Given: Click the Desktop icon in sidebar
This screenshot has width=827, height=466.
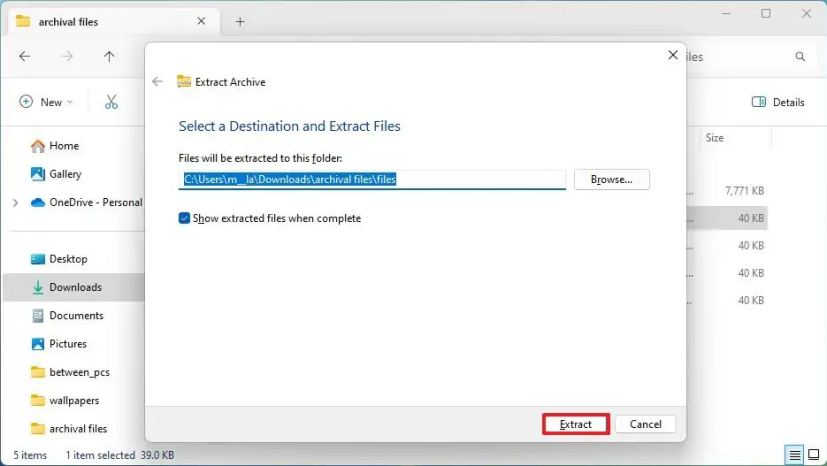Looking at the screenshot, I should pos(37,259).
